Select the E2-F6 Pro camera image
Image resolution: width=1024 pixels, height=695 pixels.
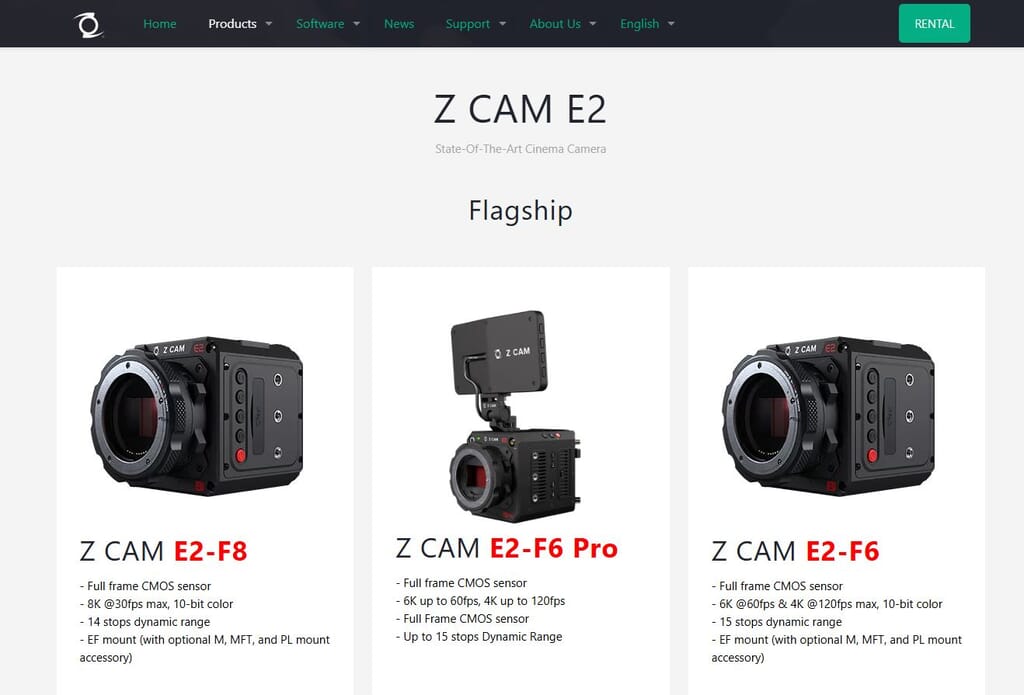point(515,416)
